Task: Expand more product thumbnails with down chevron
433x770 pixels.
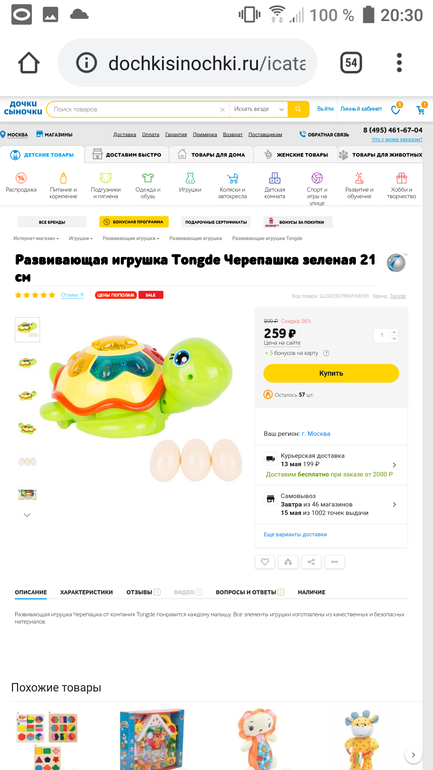Action: coord(27,515)
